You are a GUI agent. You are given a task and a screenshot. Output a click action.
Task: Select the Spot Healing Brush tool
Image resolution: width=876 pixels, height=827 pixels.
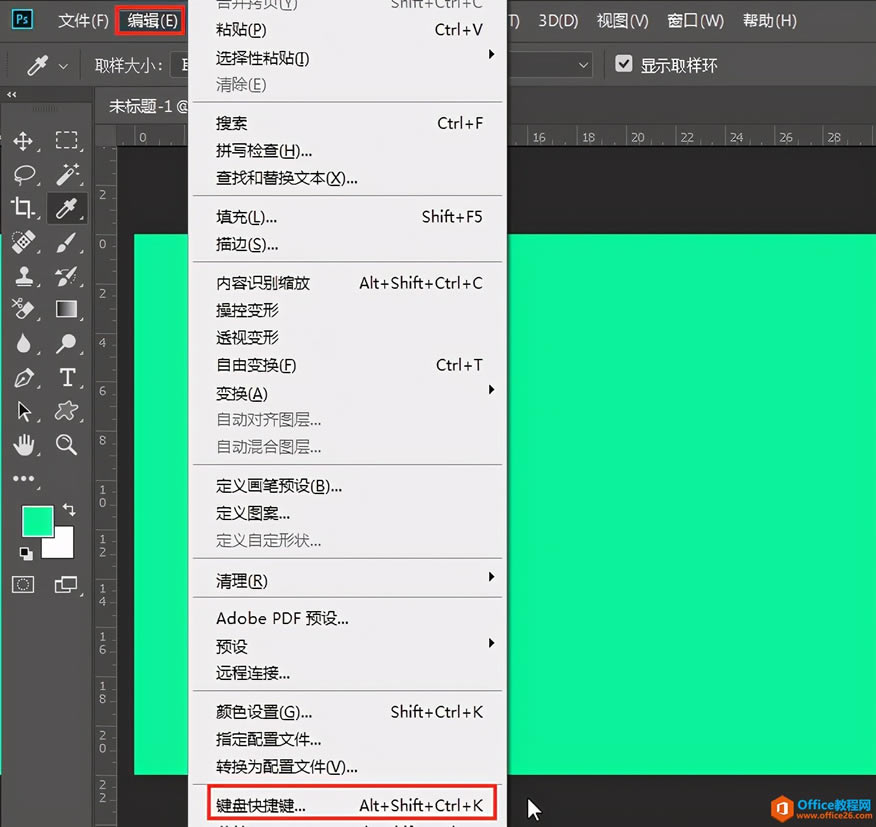click(23, 243)
